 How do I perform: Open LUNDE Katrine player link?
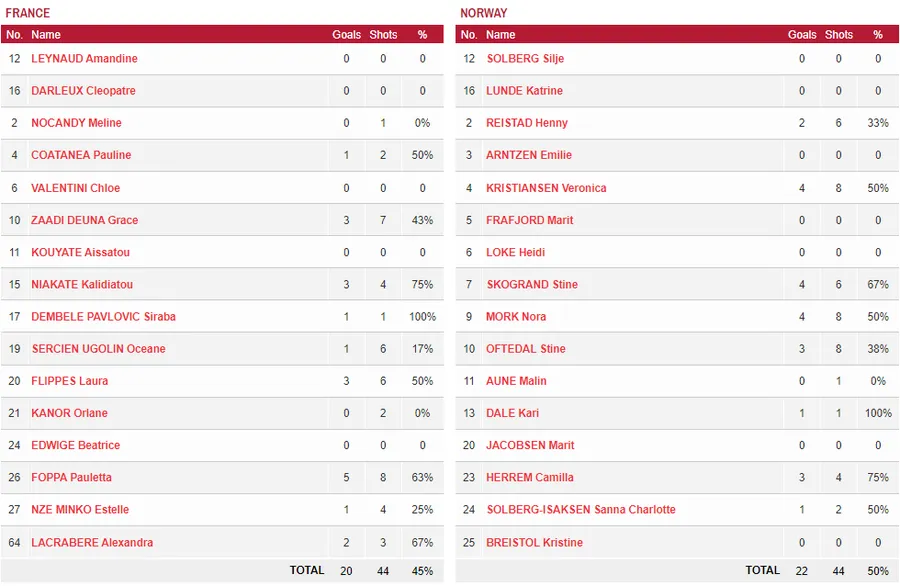(524, 91)
